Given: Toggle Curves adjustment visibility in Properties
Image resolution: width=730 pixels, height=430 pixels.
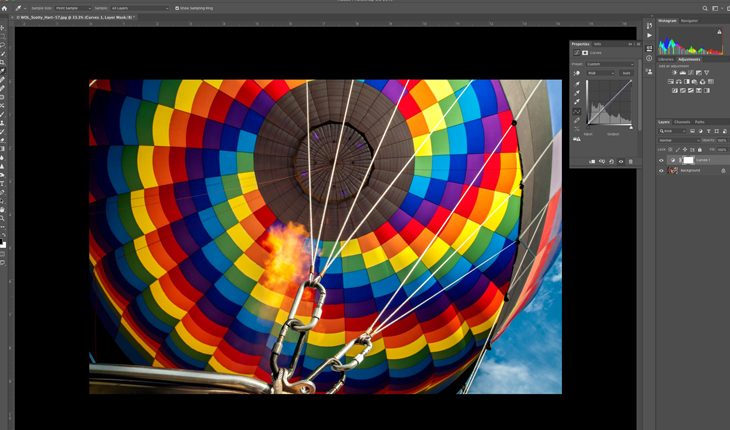Looking at the screenshot, I should pos(621,161).
